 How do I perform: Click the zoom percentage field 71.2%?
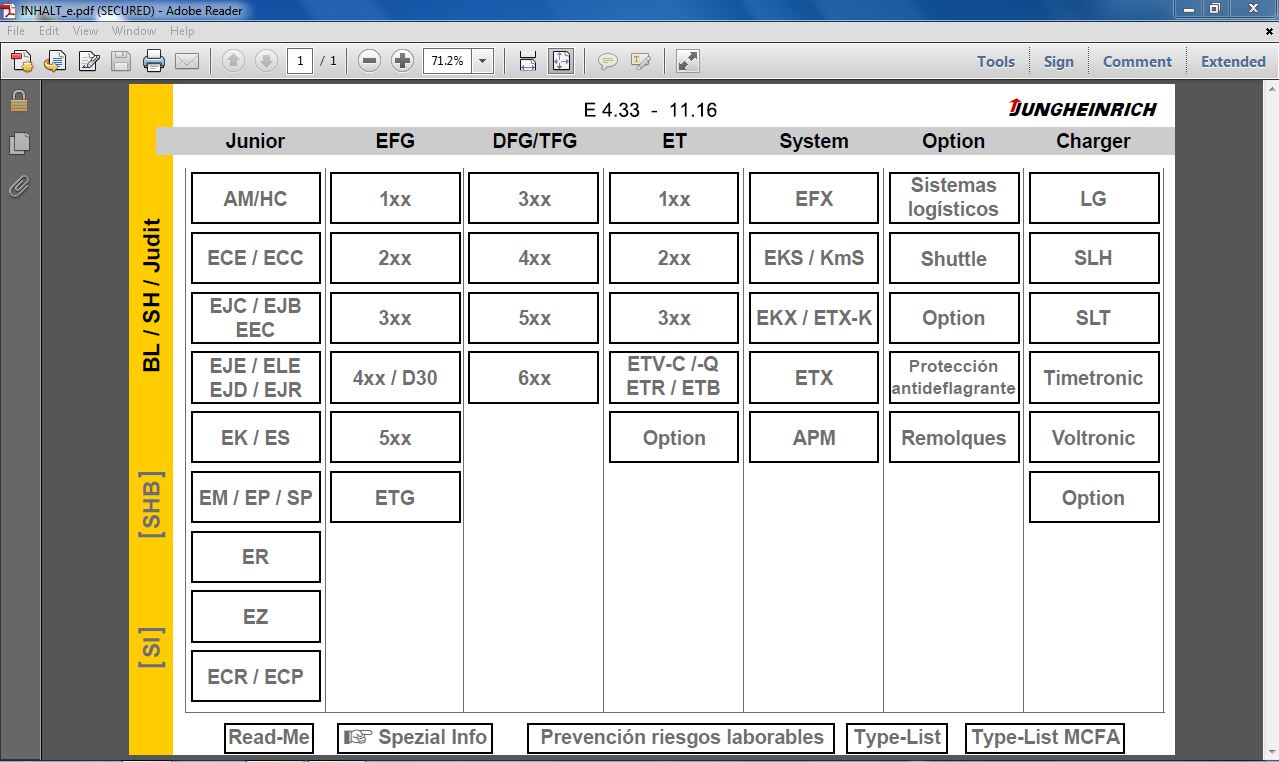(447, 61)
